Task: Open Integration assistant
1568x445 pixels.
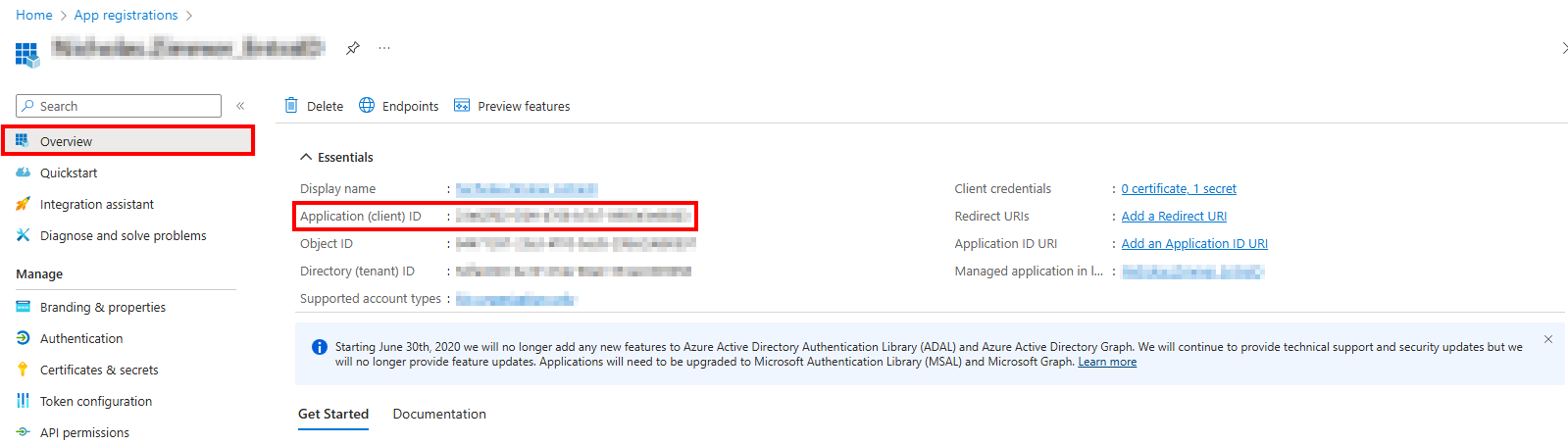Action: coord(97,204)
